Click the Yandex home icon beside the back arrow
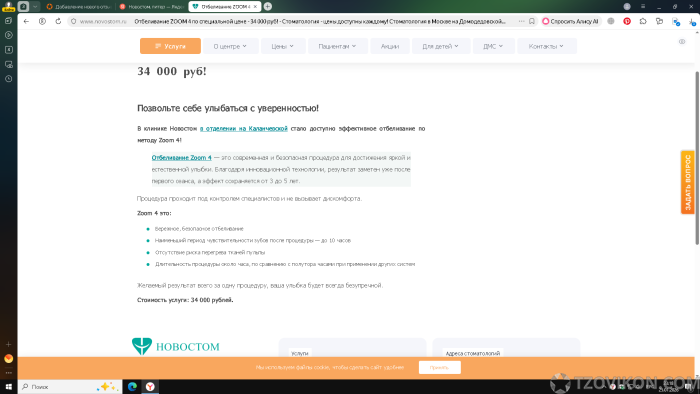 tap(42, 21)
